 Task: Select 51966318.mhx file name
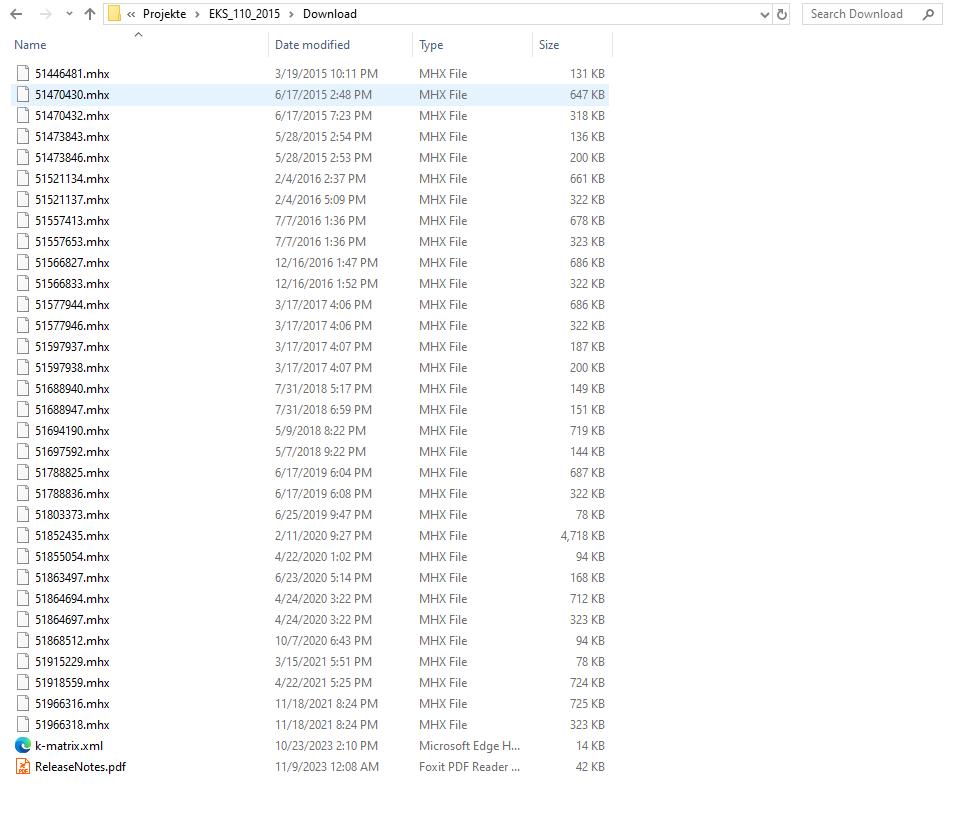(x=72, y=726)
